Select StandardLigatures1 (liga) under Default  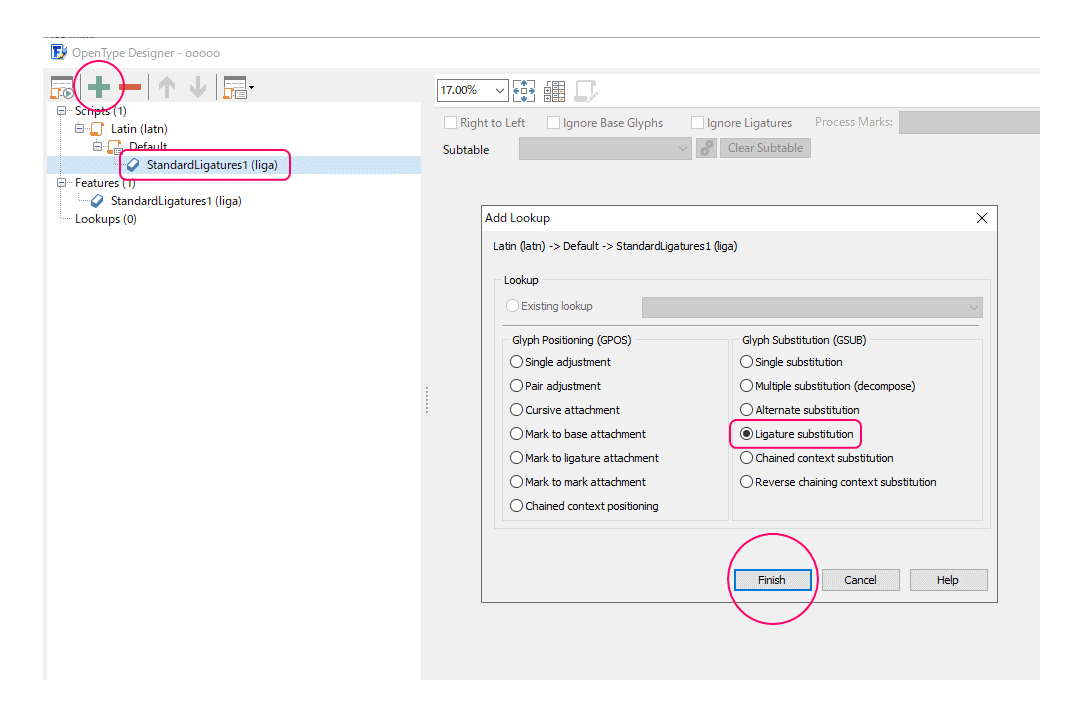click(x=211, y=165)
